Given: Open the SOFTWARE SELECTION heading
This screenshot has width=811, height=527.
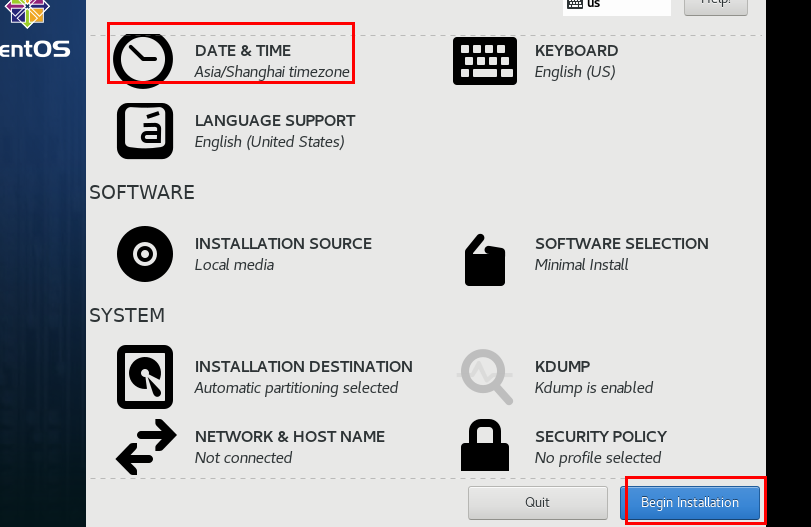Looking at the screenshot, I should tap(622, 244).
